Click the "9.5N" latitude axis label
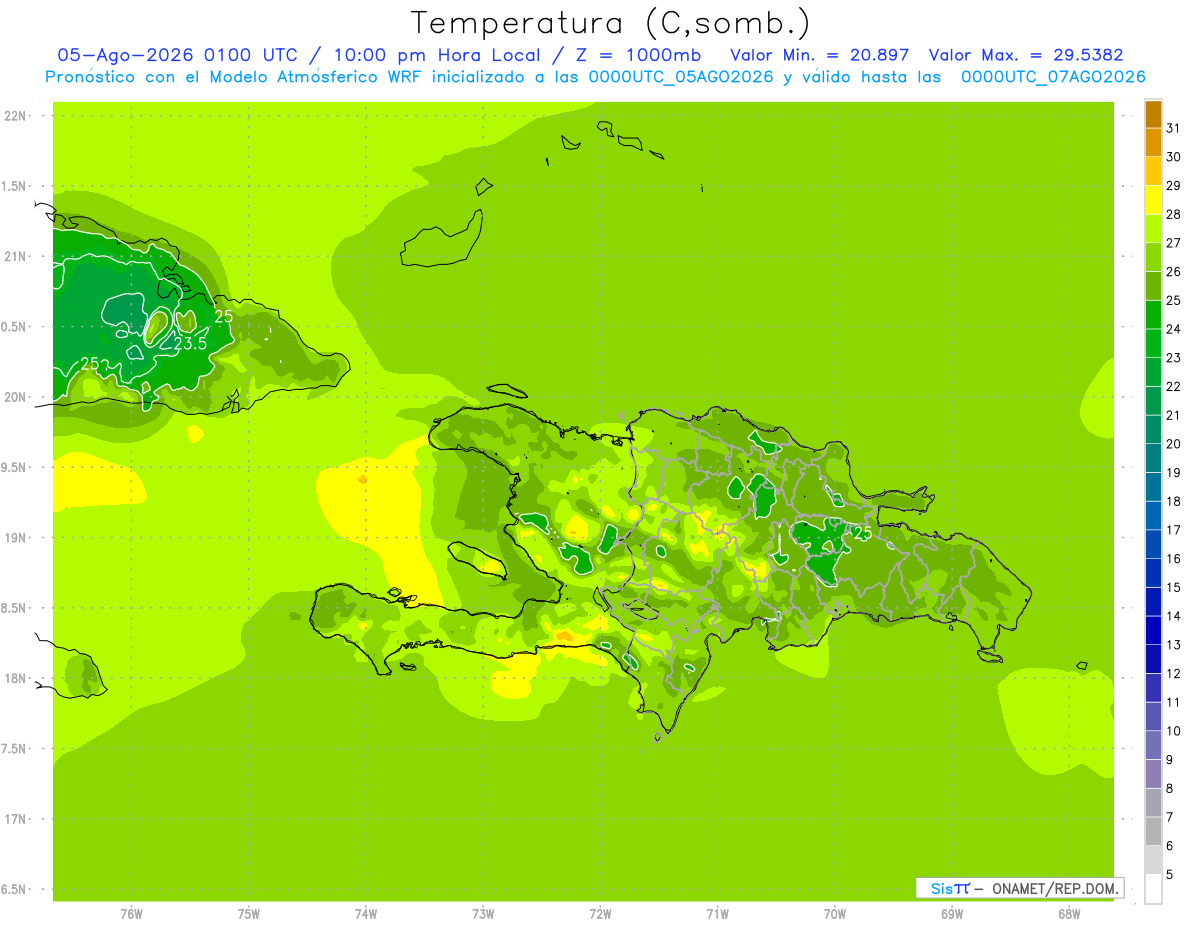Image resolution: width=1200 pixels, height=927 pixels. click(x=15, y=467)
